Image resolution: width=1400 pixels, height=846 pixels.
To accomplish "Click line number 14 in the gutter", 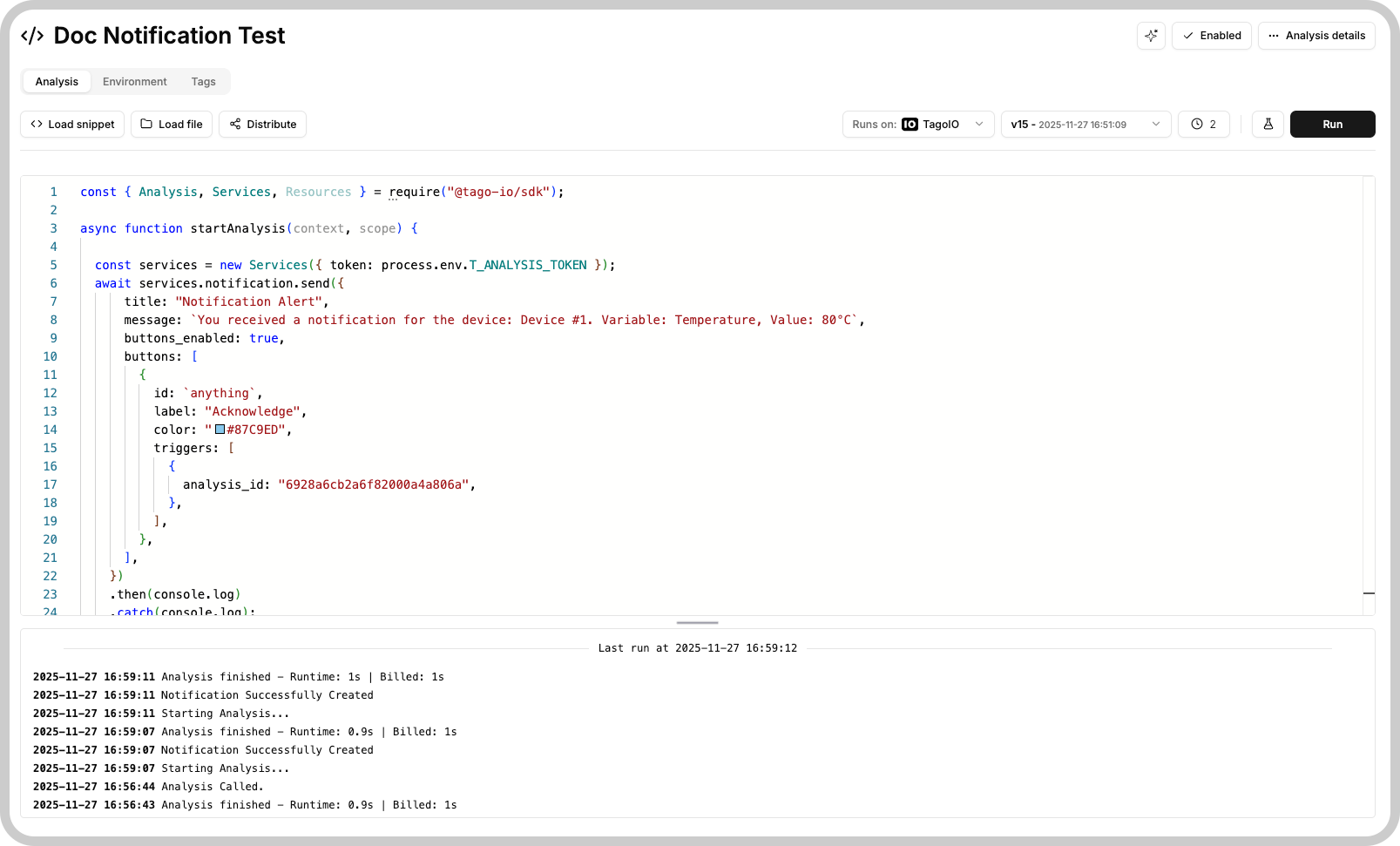I will click(x=50, y=430).
